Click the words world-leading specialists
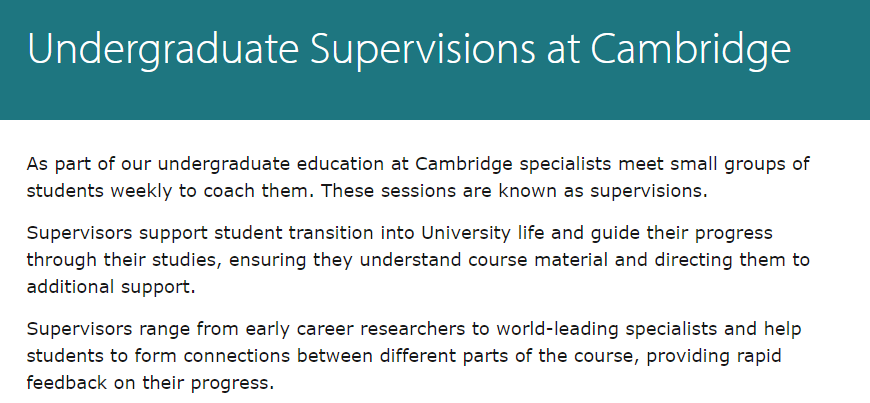Viewport: 870px width, 403px height. (607, 329)
